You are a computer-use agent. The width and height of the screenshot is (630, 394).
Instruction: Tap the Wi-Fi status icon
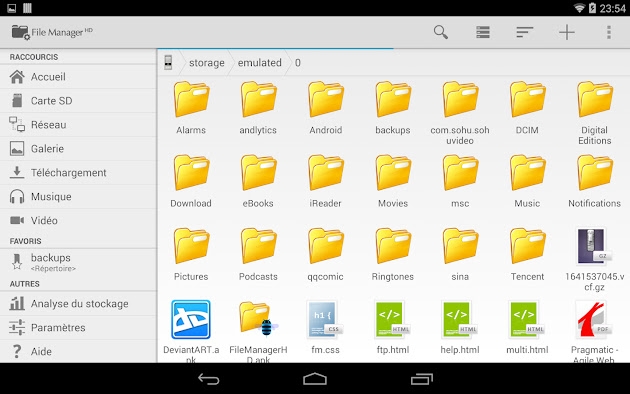579,8
